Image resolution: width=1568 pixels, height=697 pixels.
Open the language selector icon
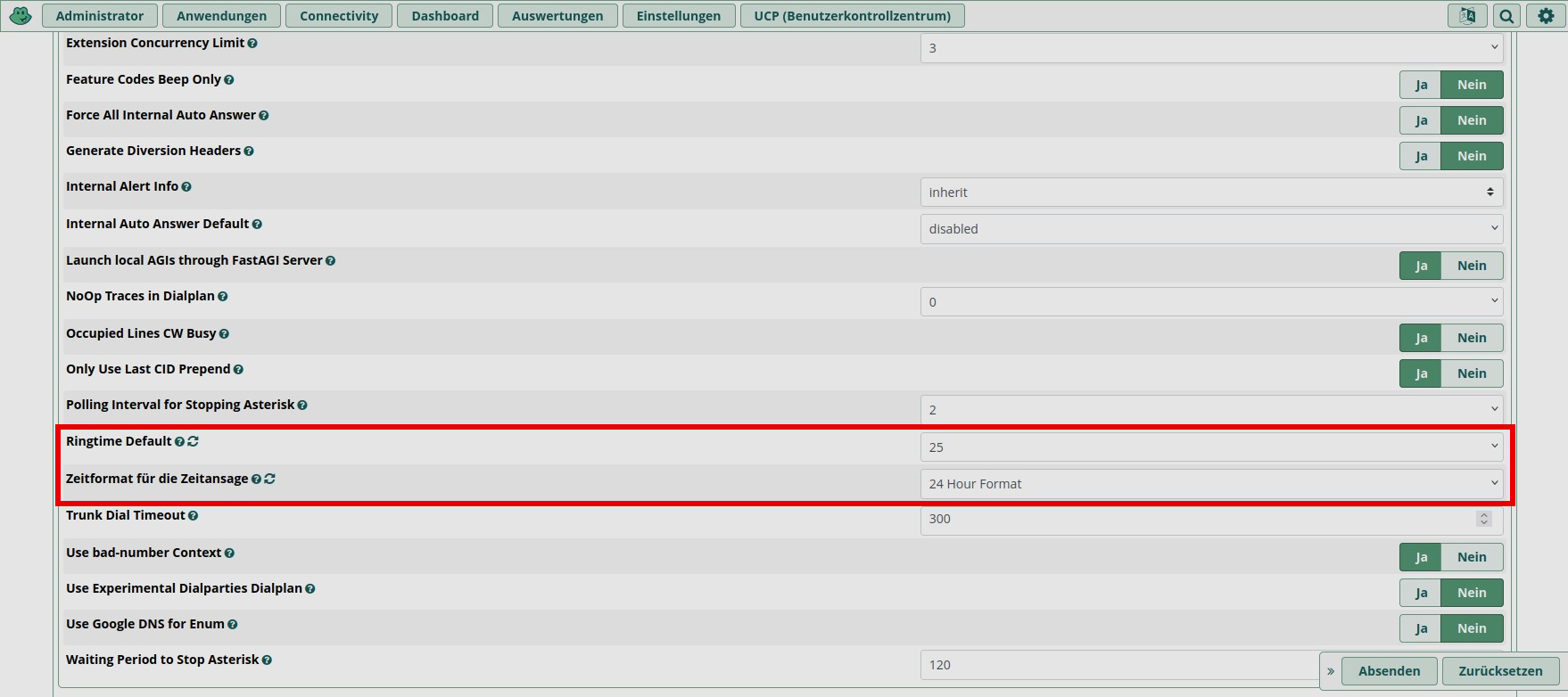[x=1466, y=16]
